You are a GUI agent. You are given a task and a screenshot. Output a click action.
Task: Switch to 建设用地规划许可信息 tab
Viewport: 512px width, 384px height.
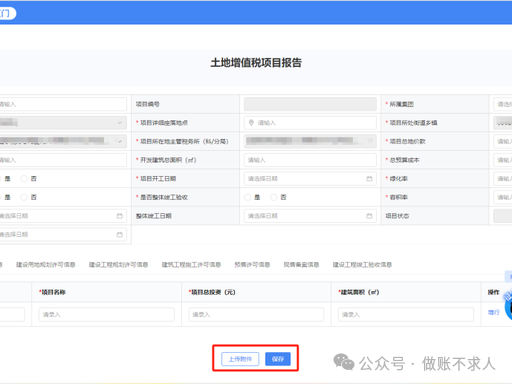[46, 265]
